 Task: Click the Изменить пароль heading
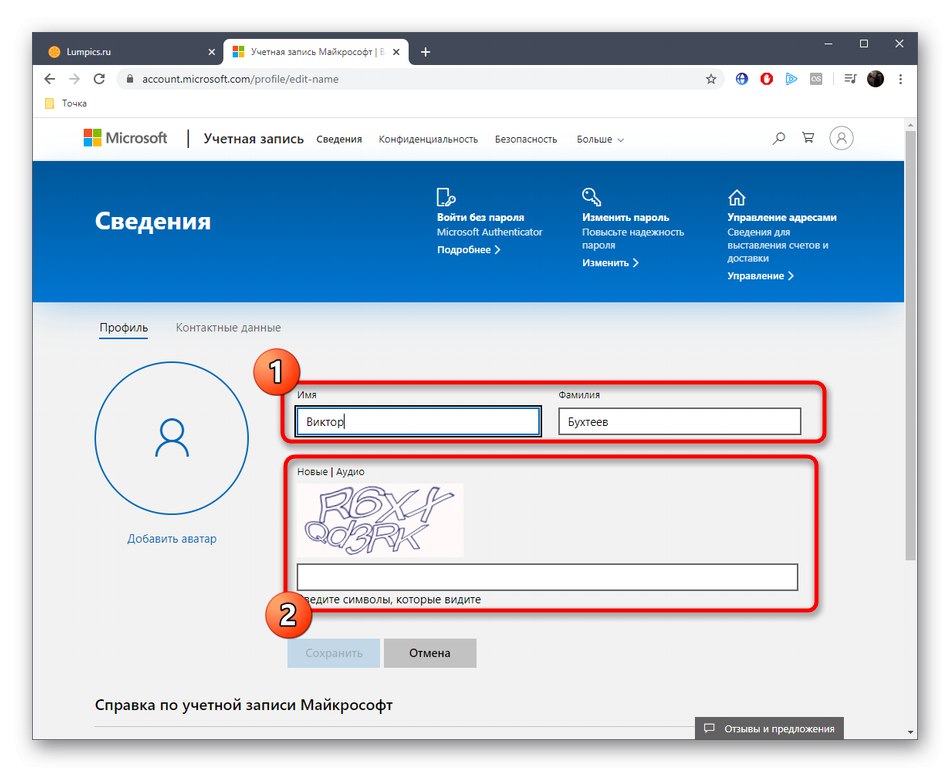[625, 218]
